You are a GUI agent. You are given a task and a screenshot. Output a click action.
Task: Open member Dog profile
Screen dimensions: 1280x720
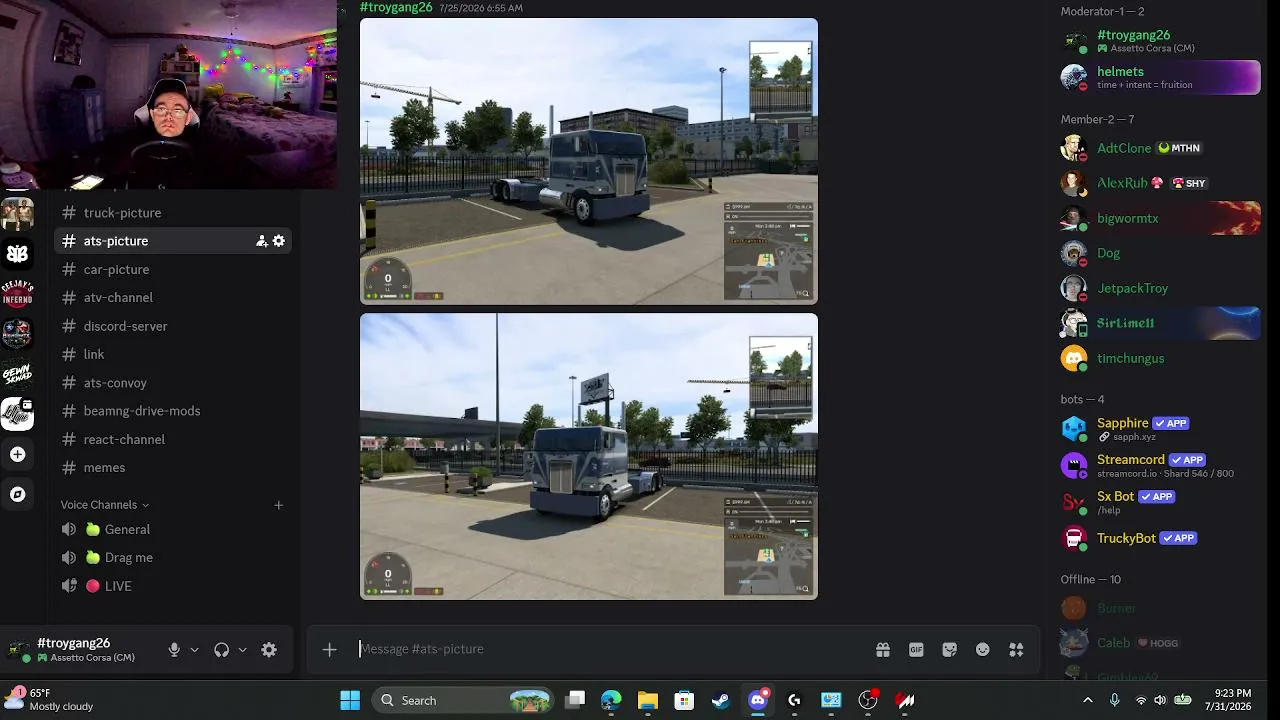1160,253
